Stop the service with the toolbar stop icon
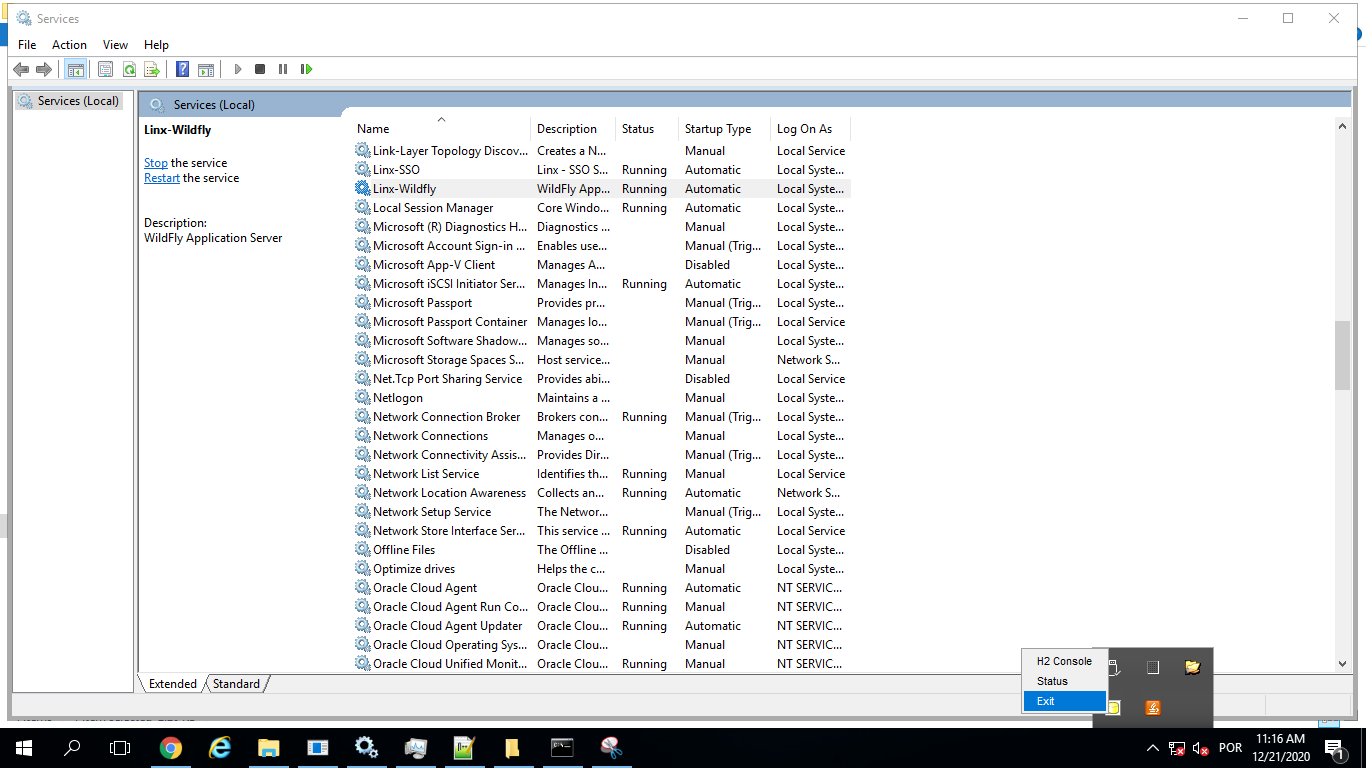 [x=260, y=69]
